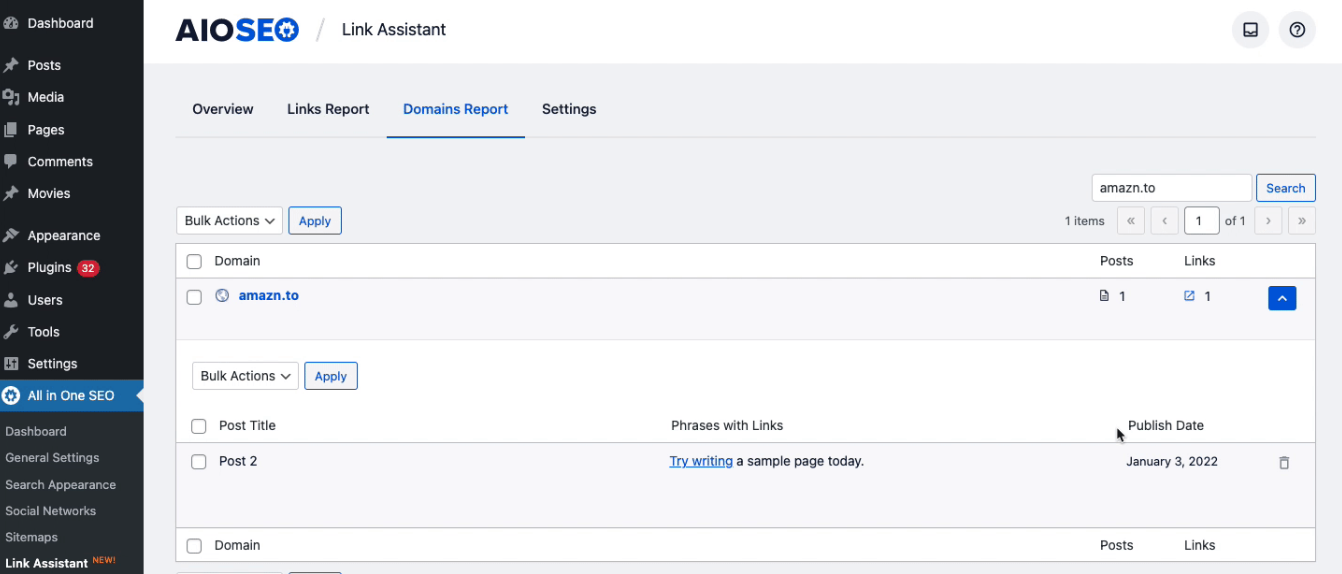Check the Post 2 row checkbox

[198, 462]
